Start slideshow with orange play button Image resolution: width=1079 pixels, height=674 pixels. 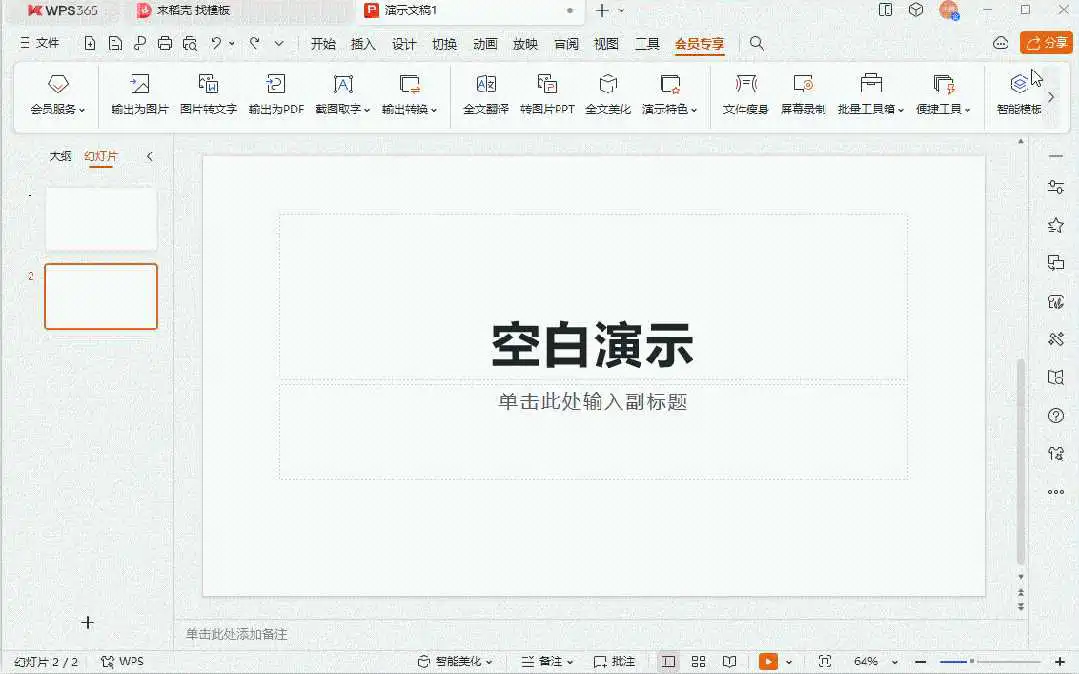click(x=768, y=662)
